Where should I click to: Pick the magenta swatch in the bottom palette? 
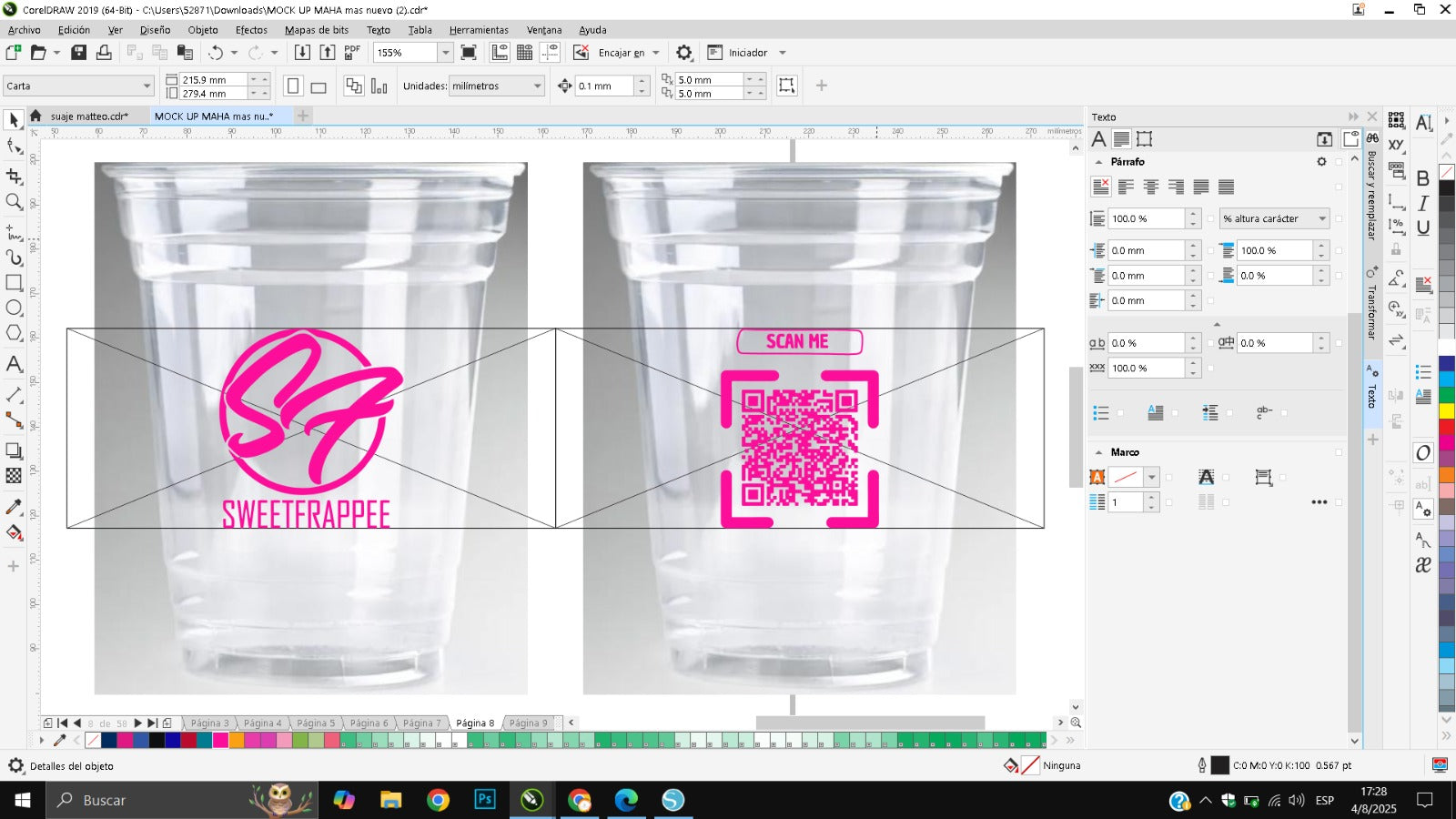click(219, 741)
